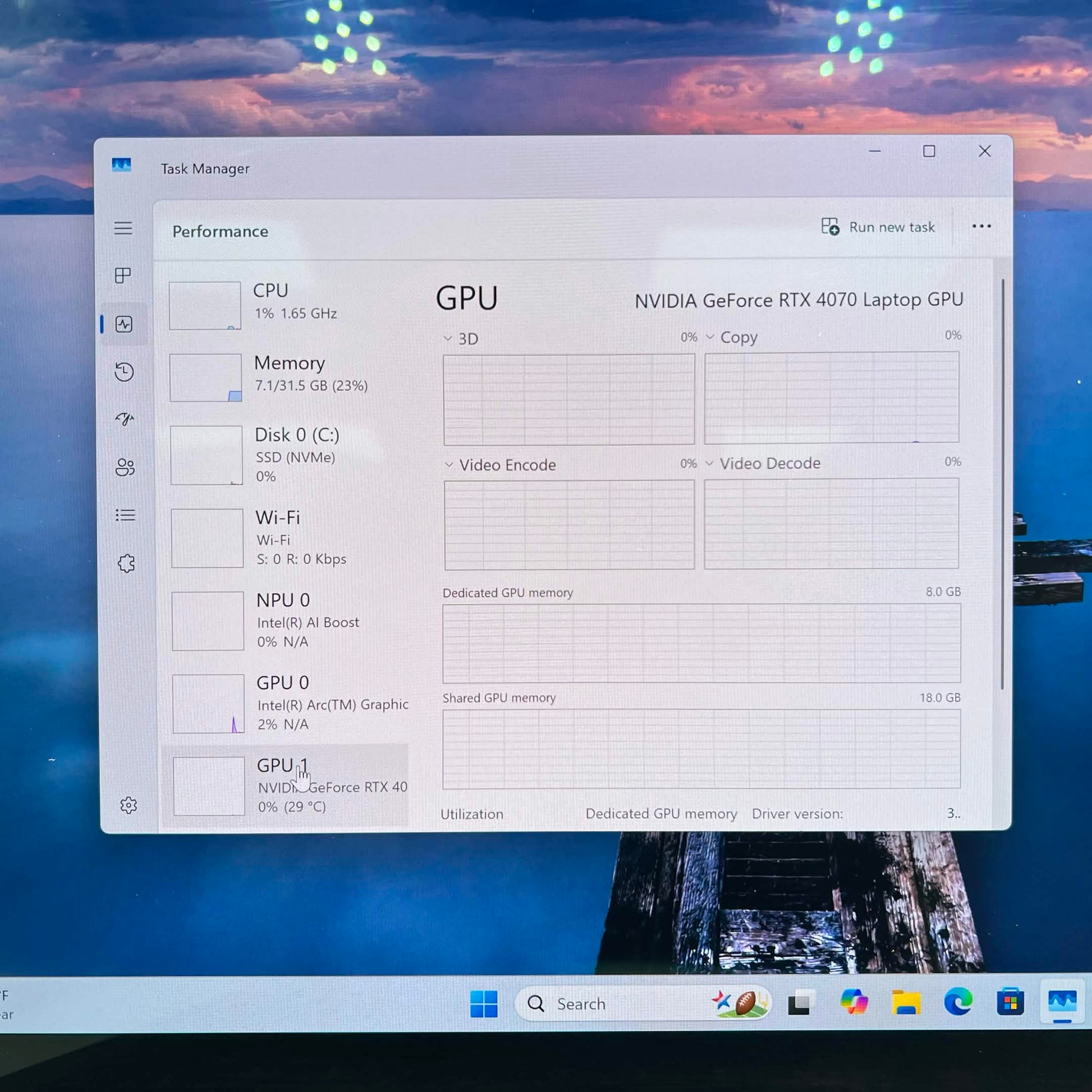Open the 3D engine dropdown

tap(461, 338)
